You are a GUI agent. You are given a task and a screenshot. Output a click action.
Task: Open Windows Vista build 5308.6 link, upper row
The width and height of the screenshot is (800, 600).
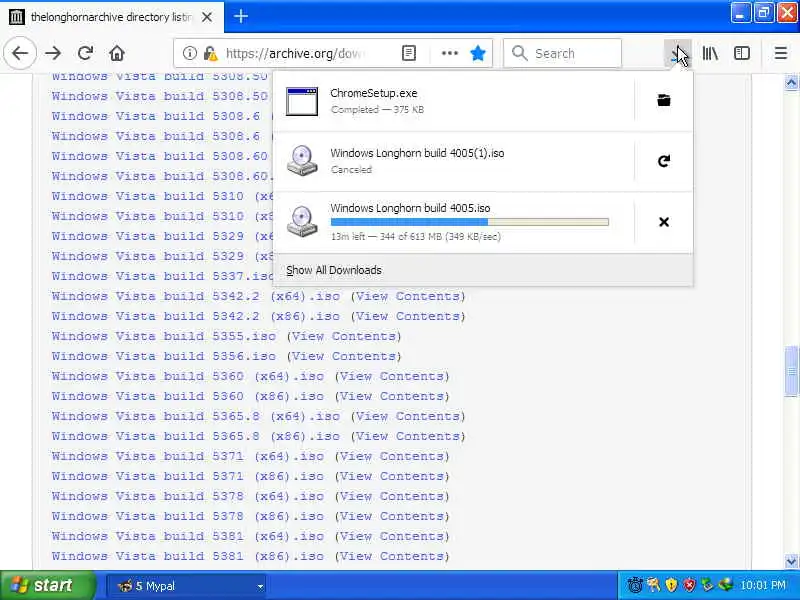tap(156, 116)
